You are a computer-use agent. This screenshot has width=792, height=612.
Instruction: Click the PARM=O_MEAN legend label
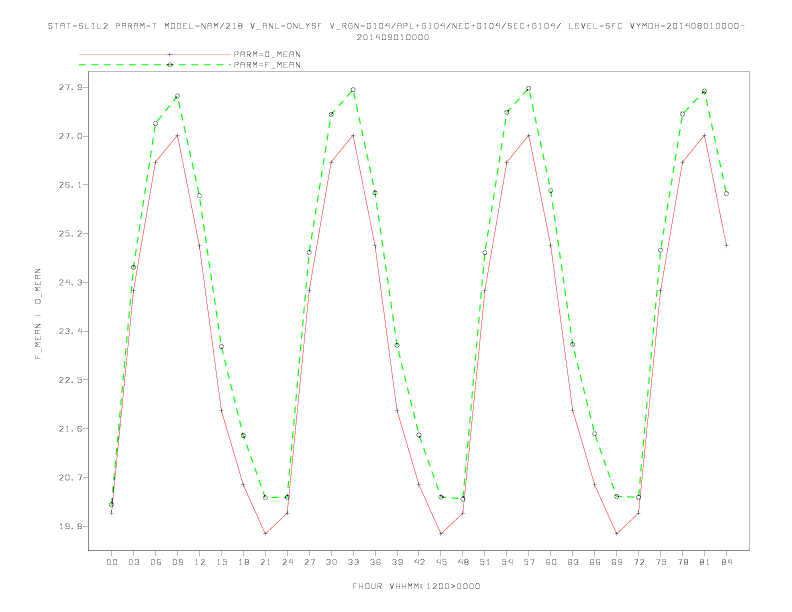[267, 54]
